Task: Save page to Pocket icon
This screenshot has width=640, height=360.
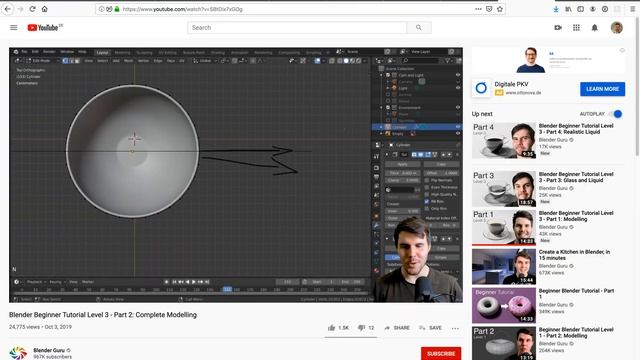Action: (x=489, y=9)
